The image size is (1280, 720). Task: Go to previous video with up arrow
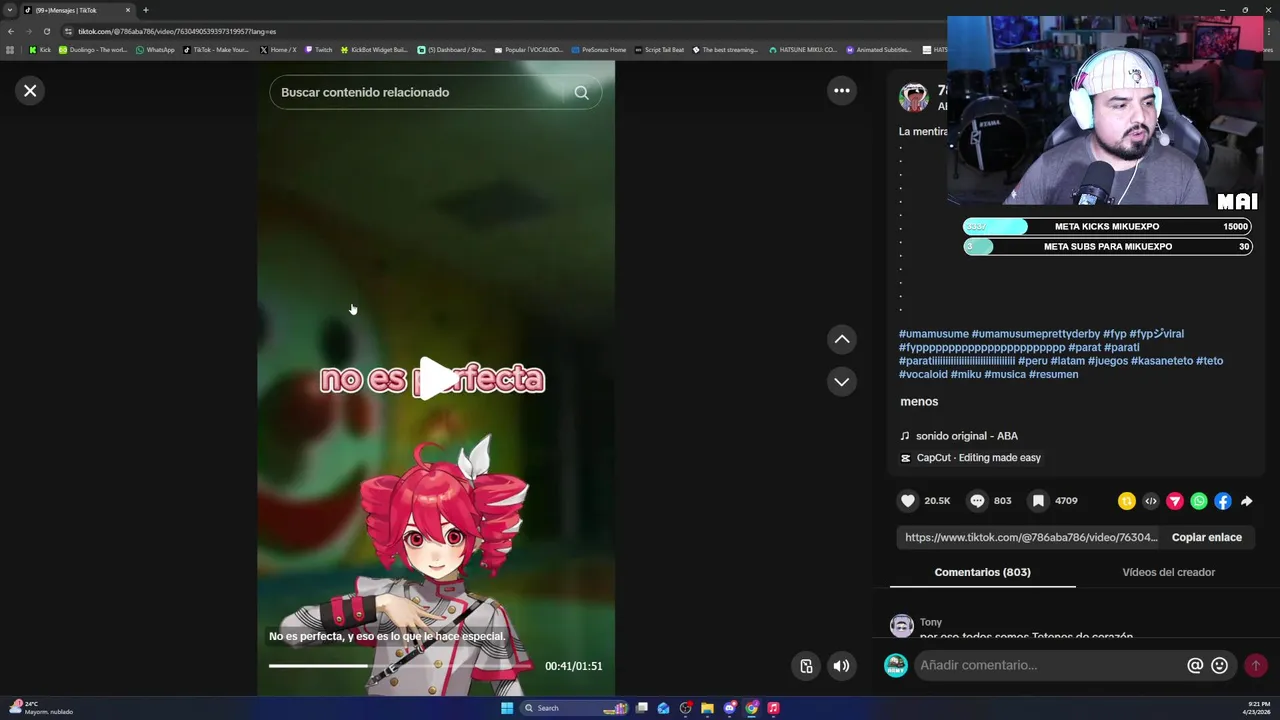(x=842, y=340)
